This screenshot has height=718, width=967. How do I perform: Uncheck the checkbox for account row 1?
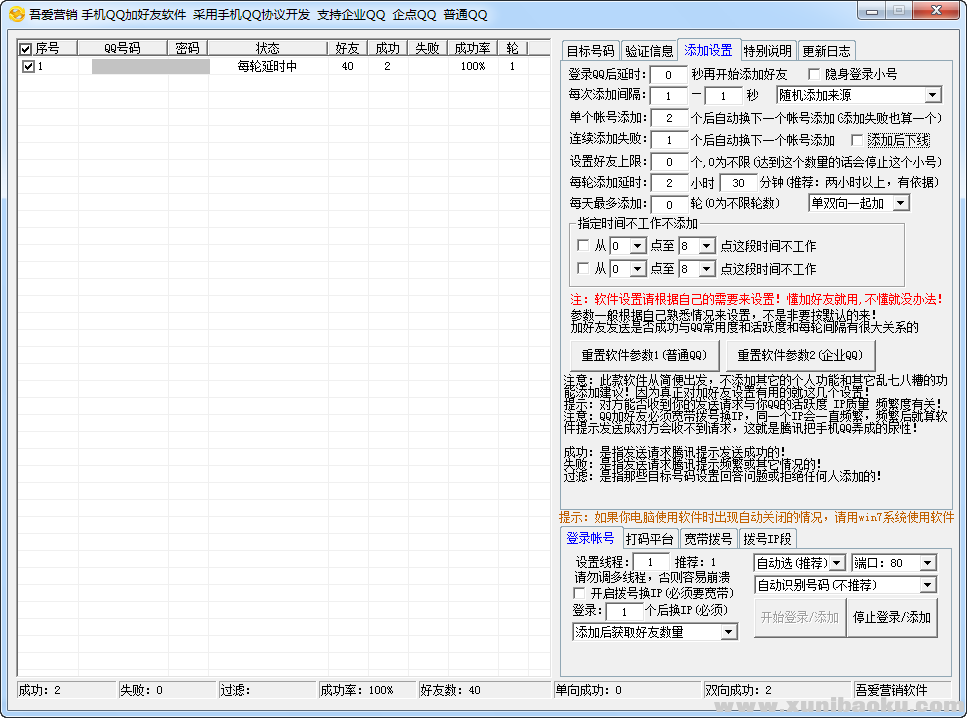point(28,67)
